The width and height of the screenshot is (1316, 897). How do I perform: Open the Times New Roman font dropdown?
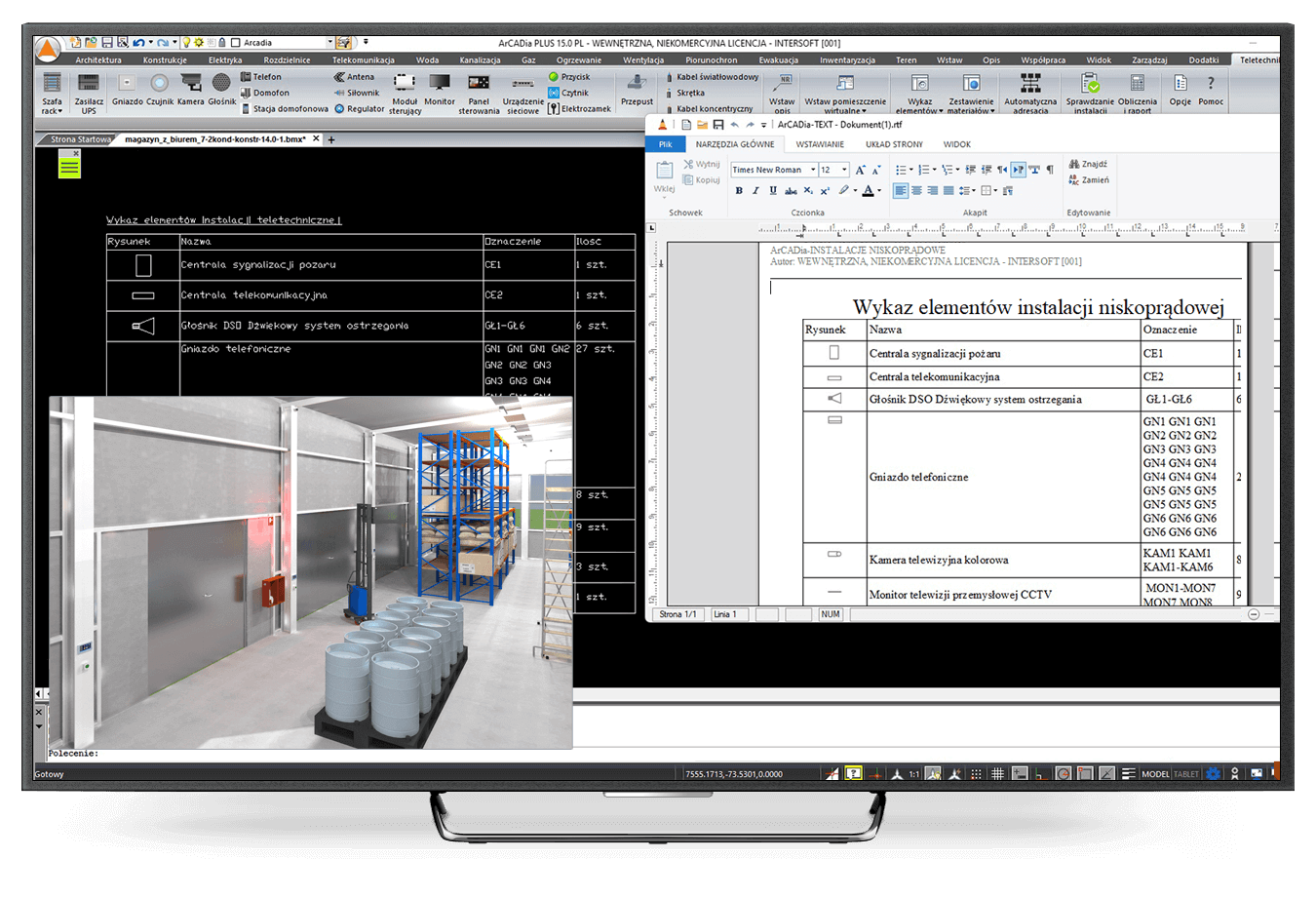click(x=813, y=170)
